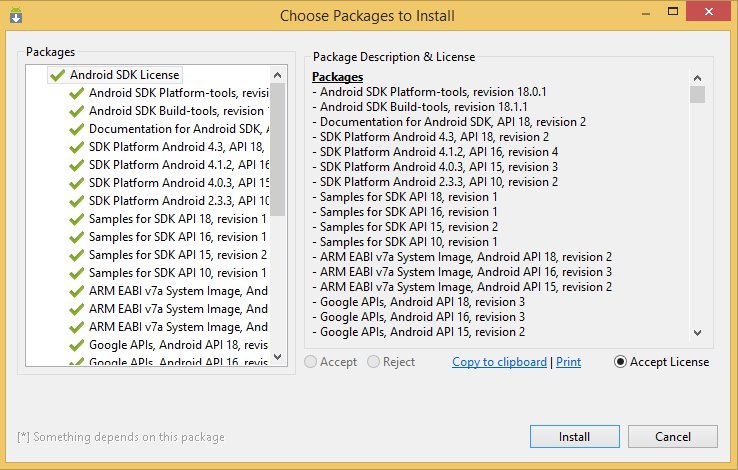Click checkmark icon for Android SDK Platform-tools
Viewport: 738px width, 470px height.
pyautogui.click(x=76, y=93)
